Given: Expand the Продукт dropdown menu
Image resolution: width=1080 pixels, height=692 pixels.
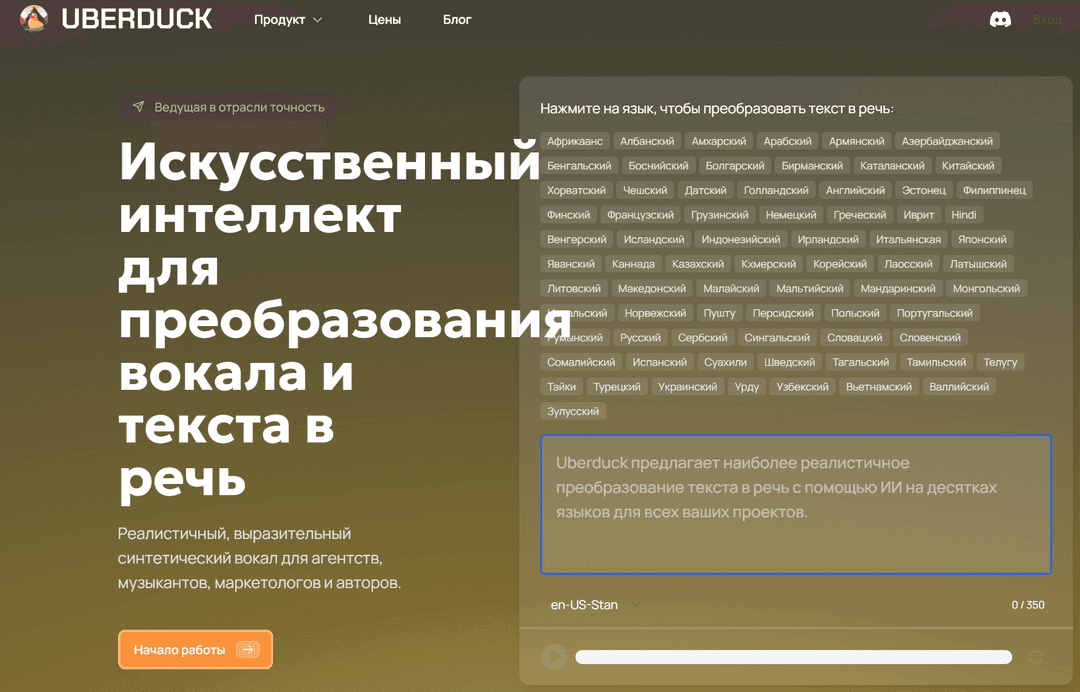Looking at the screenshot, I should (x=287, y=19).
